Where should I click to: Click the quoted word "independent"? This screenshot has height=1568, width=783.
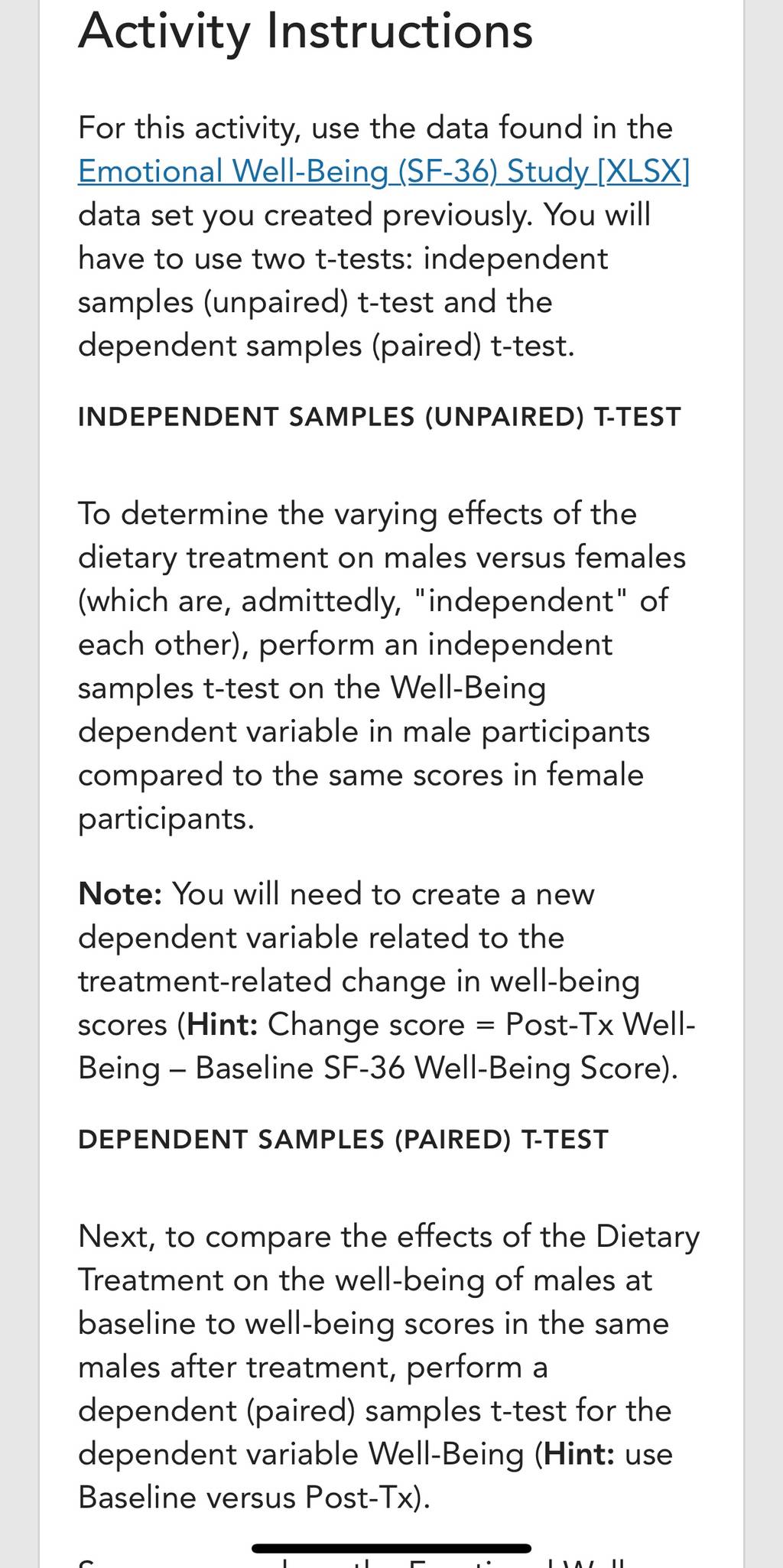tap(522, 600)
